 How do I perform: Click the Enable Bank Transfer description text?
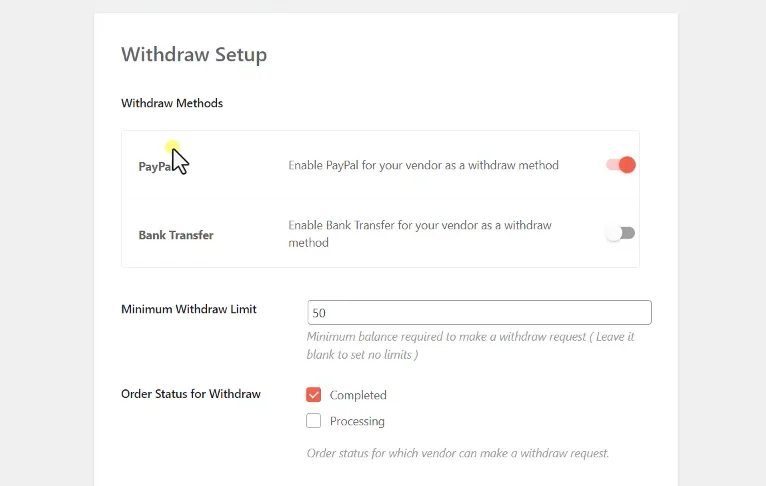tap(420, 234)
